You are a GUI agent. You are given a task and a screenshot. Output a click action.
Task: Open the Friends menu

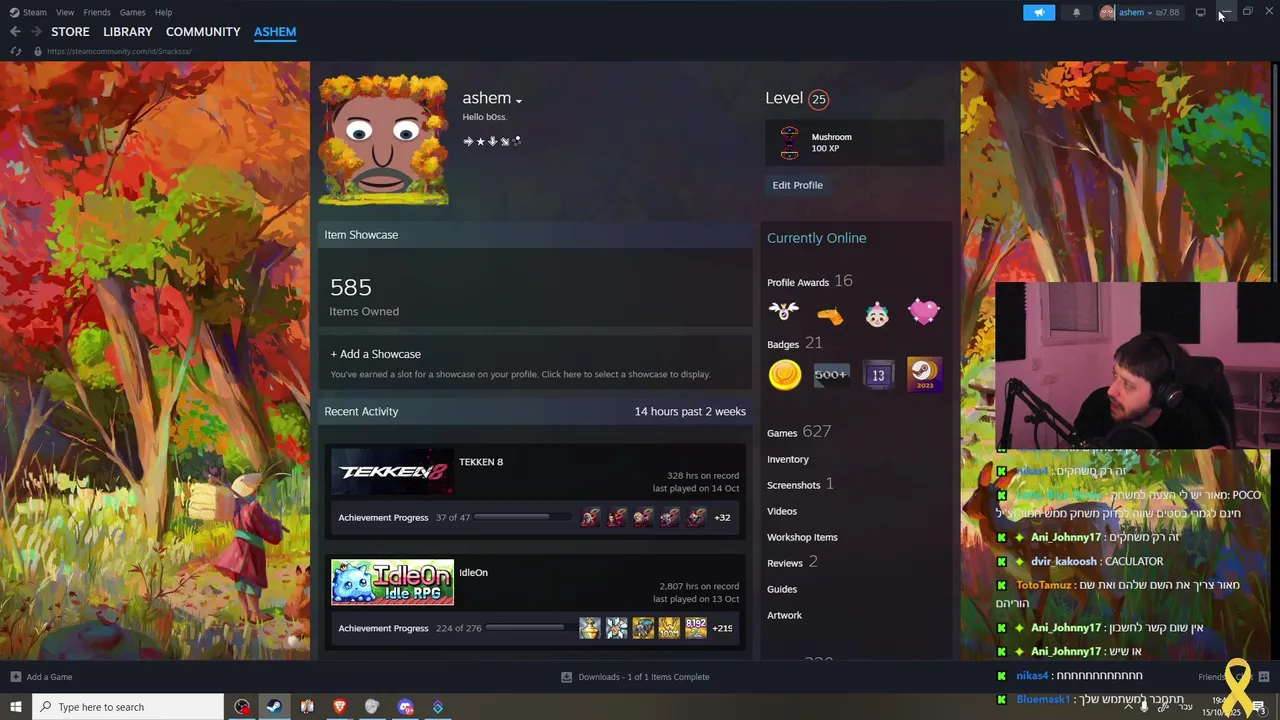pyautogui.click(x=97, y=12)
